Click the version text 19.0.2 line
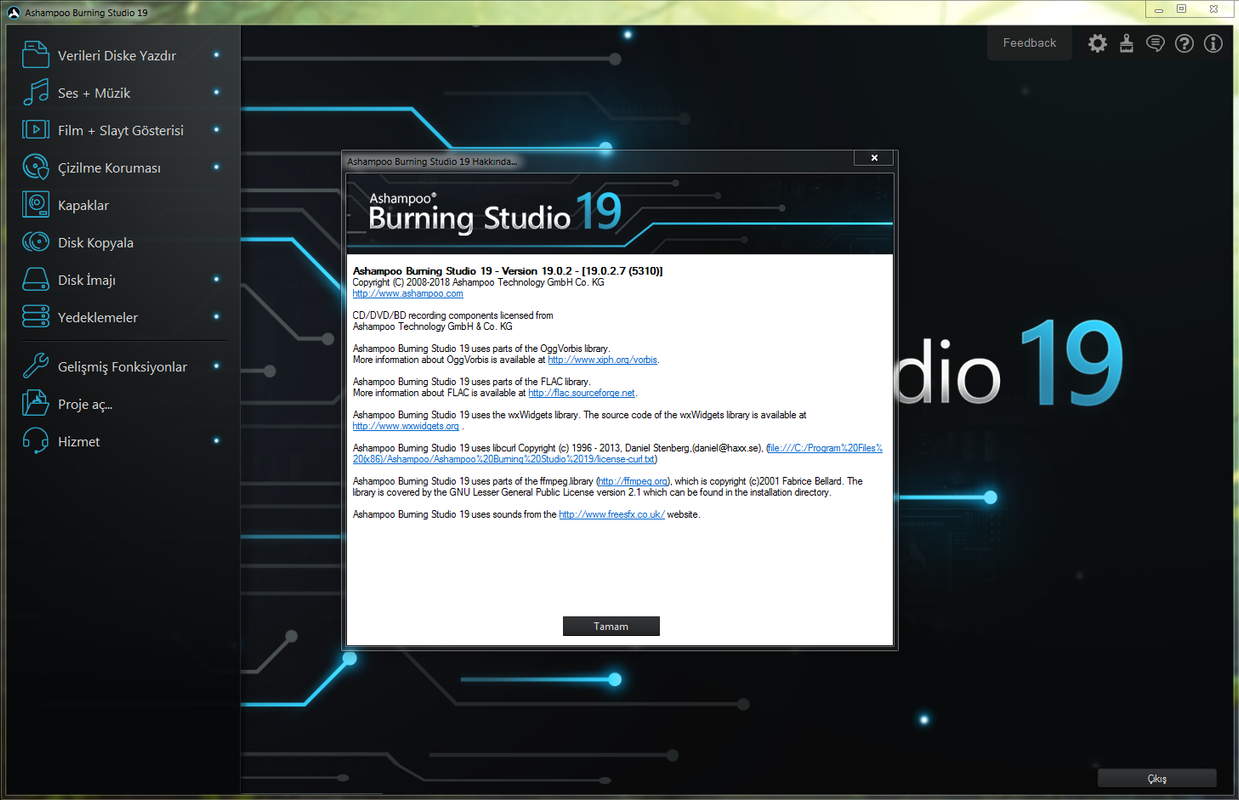Image resolution: width=1239 pixels, height=800 pixels. 508,271
